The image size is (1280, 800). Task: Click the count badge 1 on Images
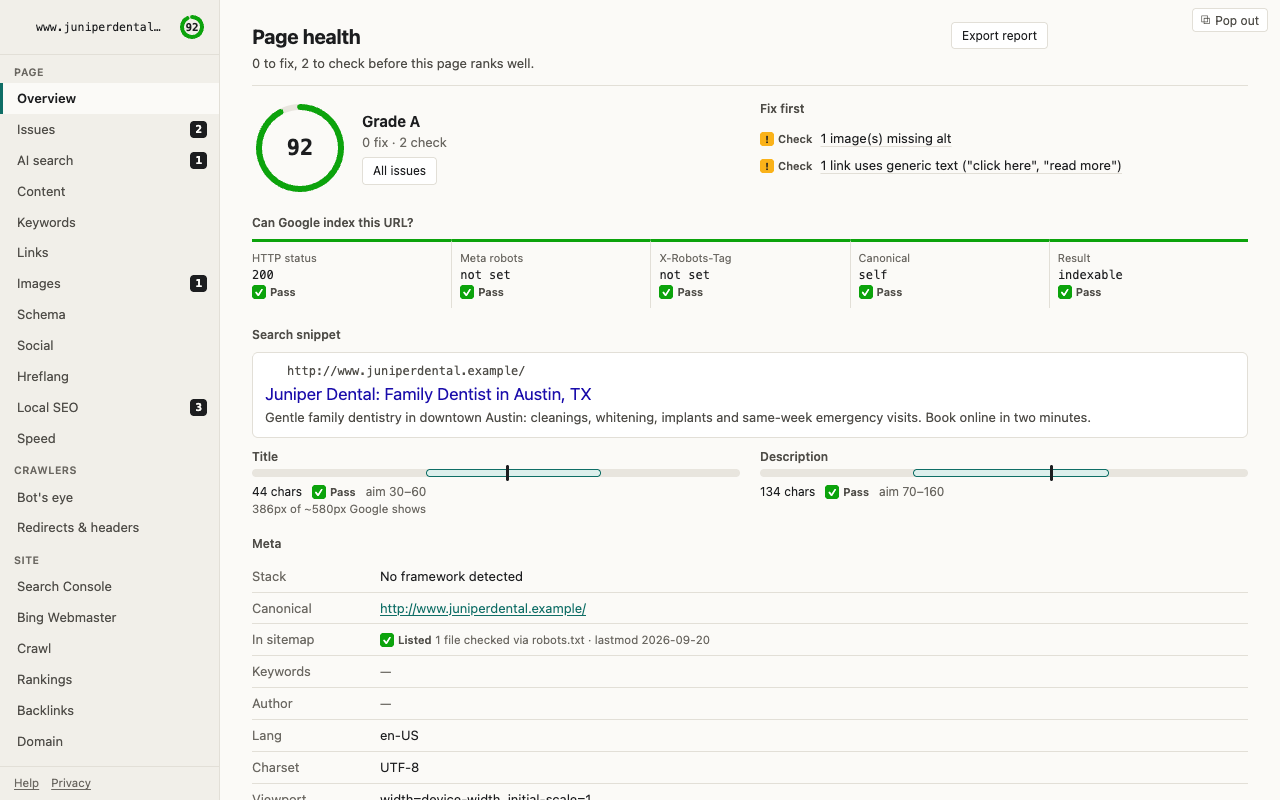(199, 284)
